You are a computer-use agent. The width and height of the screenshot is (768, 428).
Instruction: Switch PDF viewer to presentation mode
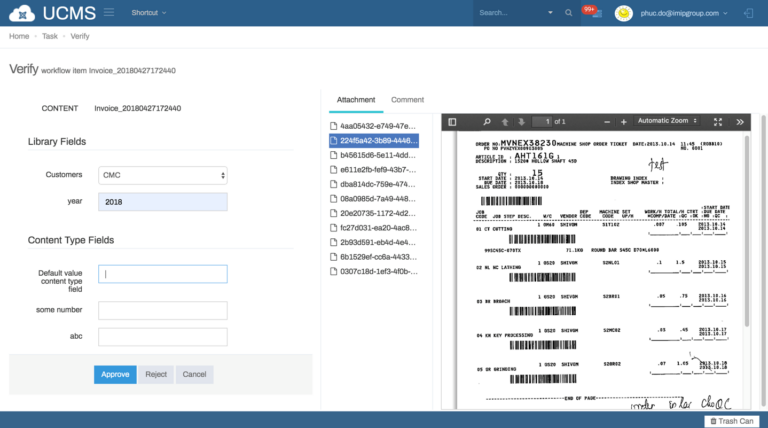(x=717, y=121)
